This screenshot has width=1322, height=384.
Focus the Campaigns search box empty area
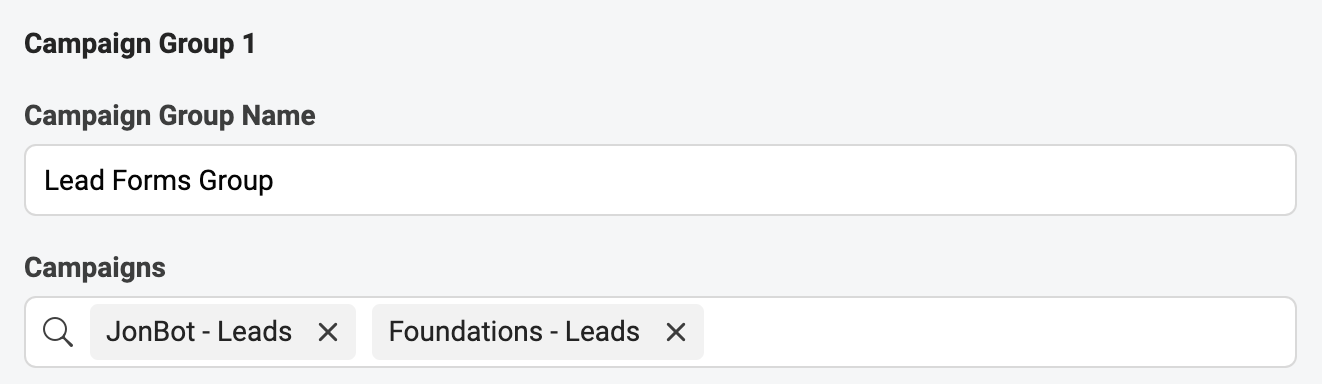tap(1000, 332)
